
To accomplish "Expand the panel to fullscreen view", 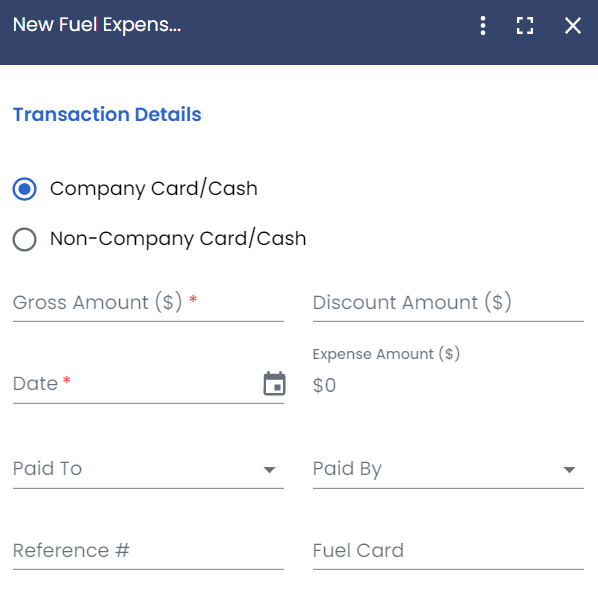I will (x=525, y=26).
